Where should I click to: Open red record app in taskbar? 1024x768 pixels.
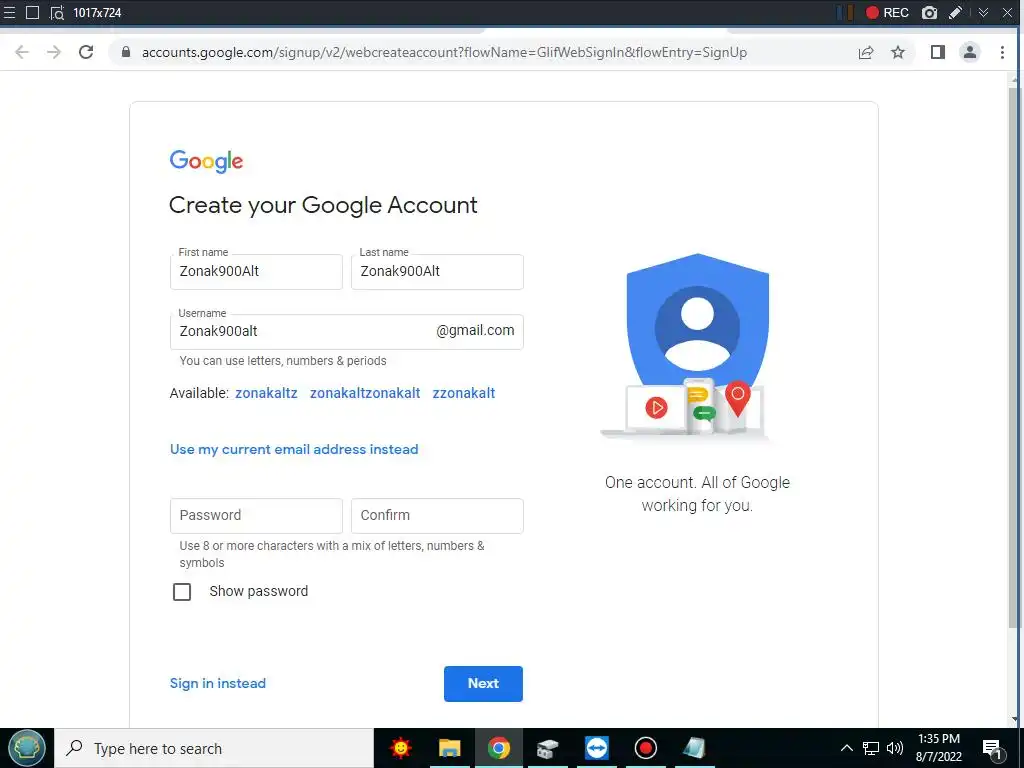[645, 748]
